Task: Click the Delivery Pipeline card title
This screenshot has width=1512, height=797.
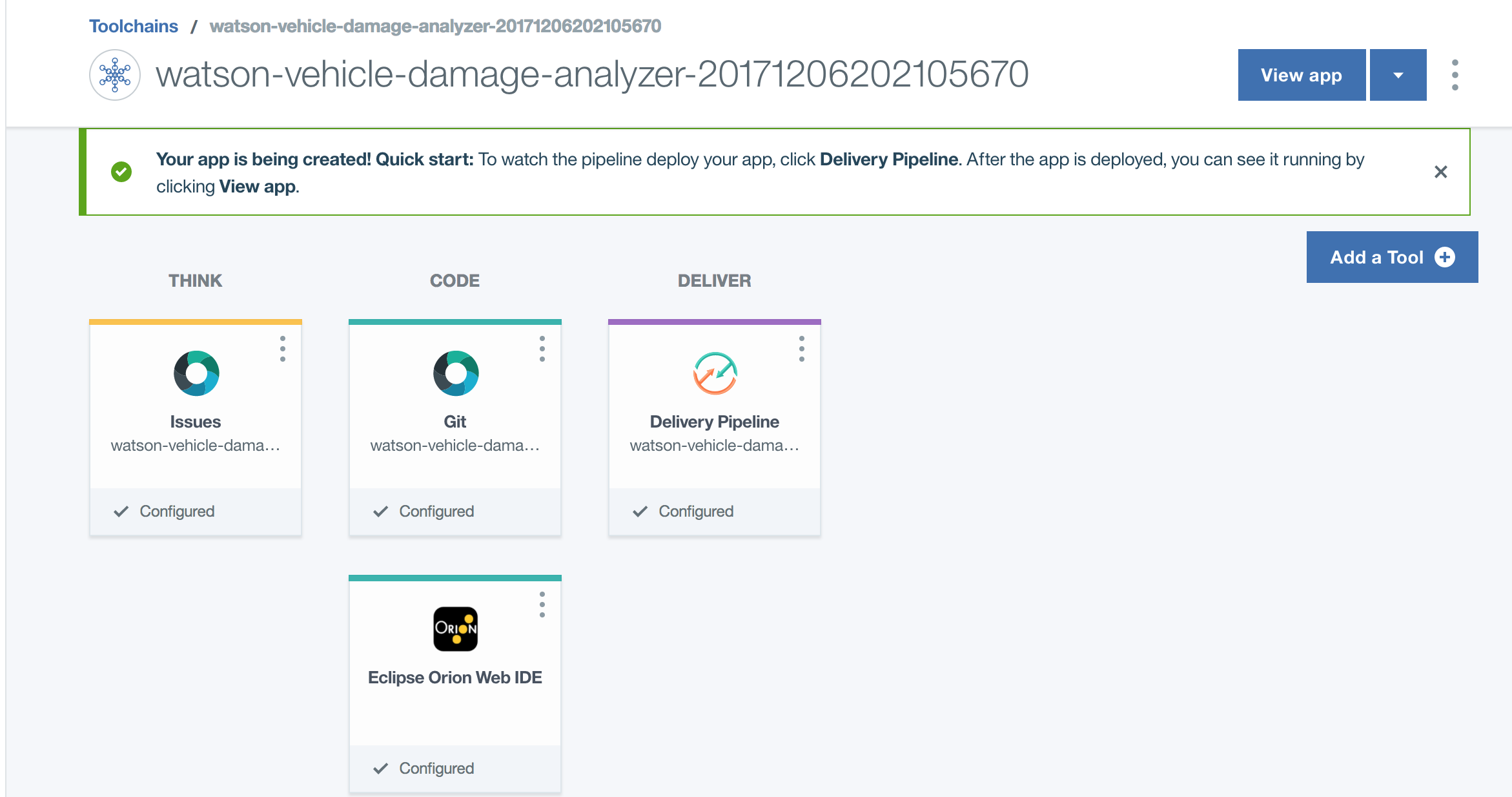Action: (714, 422)
